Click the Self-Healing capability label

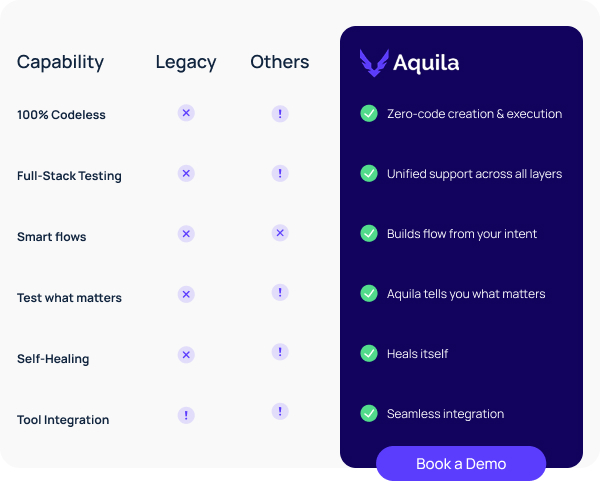pyautogui.click(x=53, y=359)
